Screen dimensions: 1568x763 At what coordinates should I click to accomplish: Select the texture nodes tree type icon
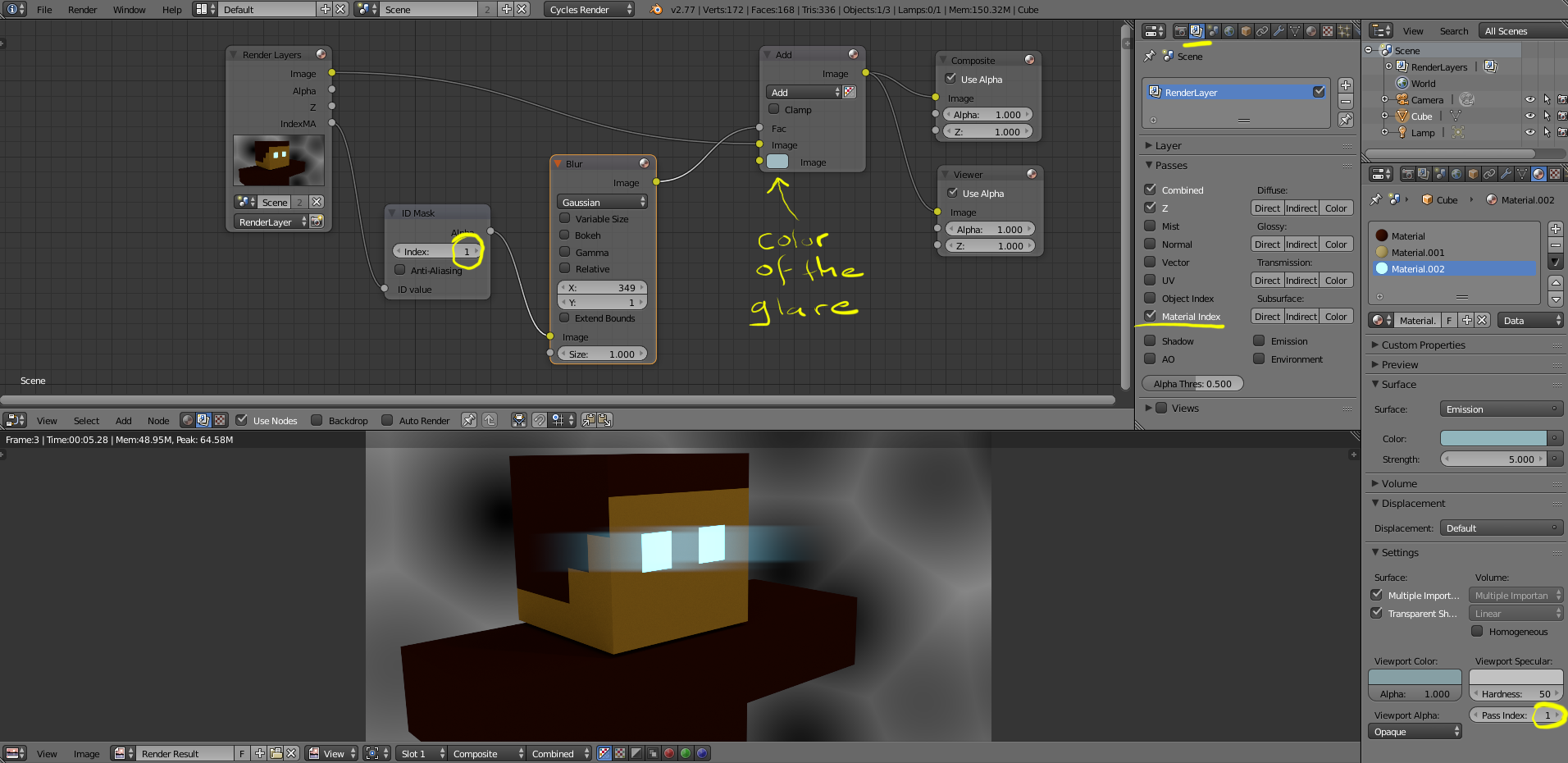tap(220, 420)
